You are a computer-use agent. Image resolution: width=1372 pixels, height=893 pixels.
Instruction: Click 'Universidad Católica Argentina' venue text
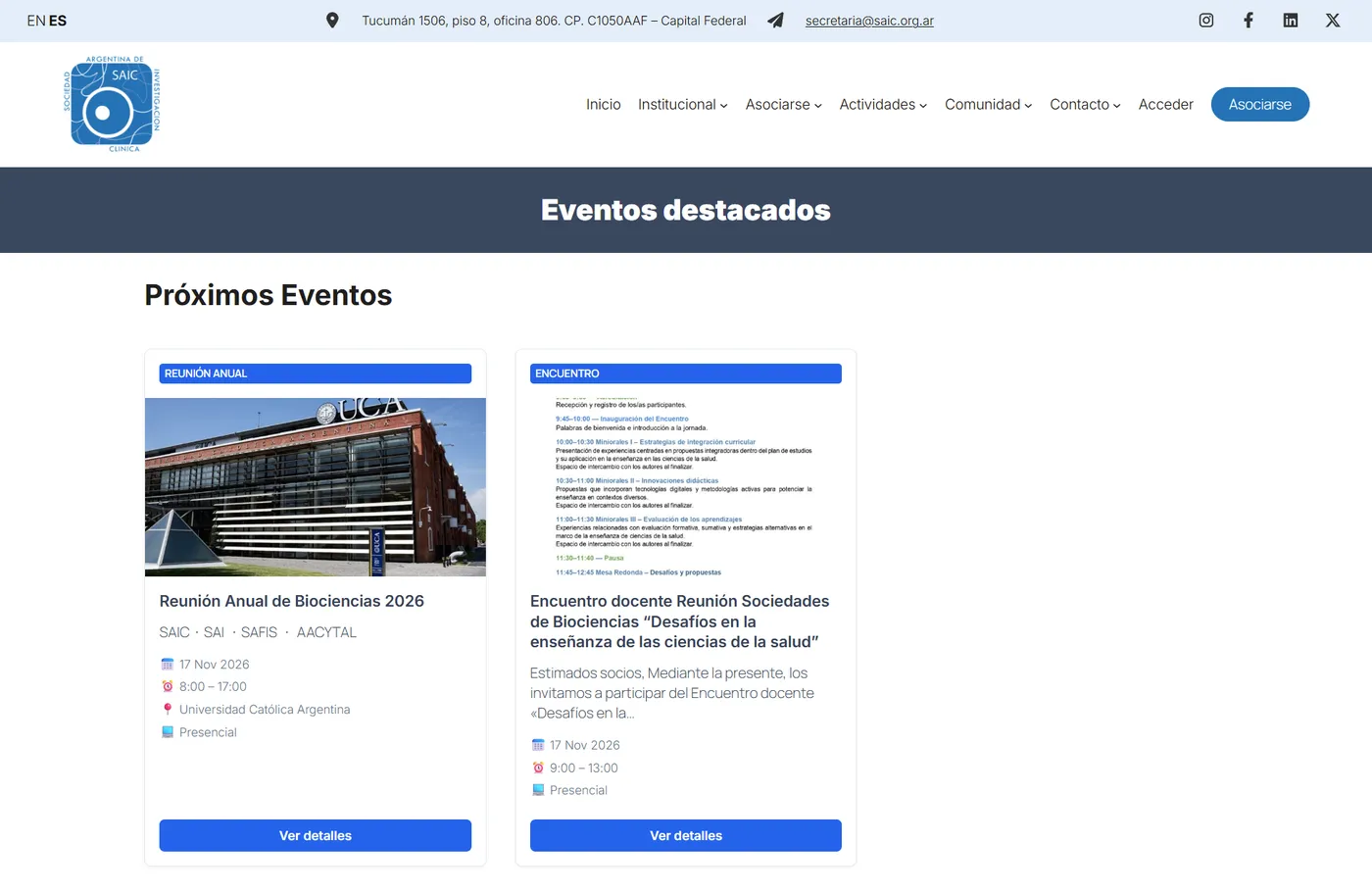pyautogui.click(x=265, y=710)
